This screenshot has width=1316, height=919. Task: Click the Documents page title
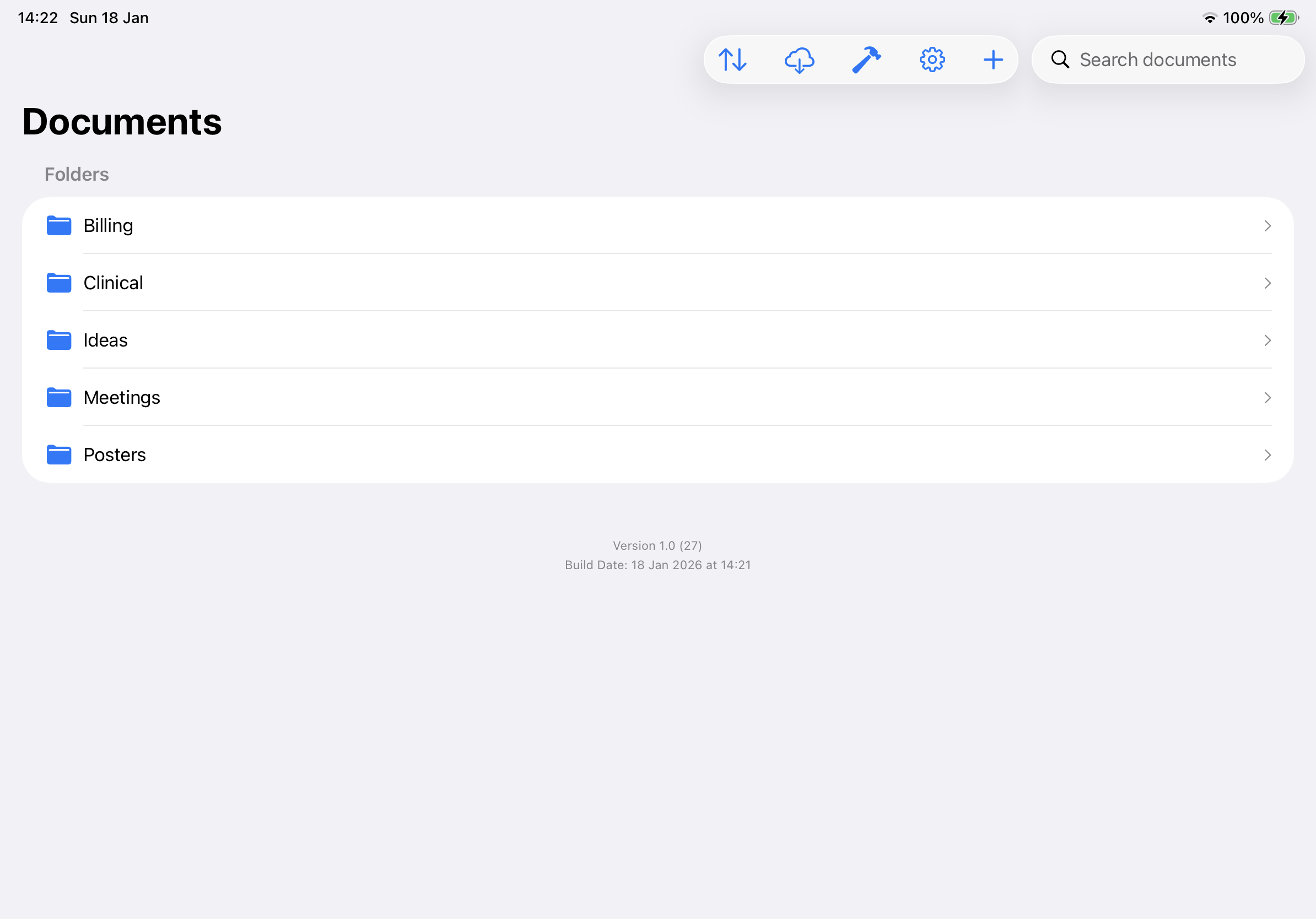point(121,121)
